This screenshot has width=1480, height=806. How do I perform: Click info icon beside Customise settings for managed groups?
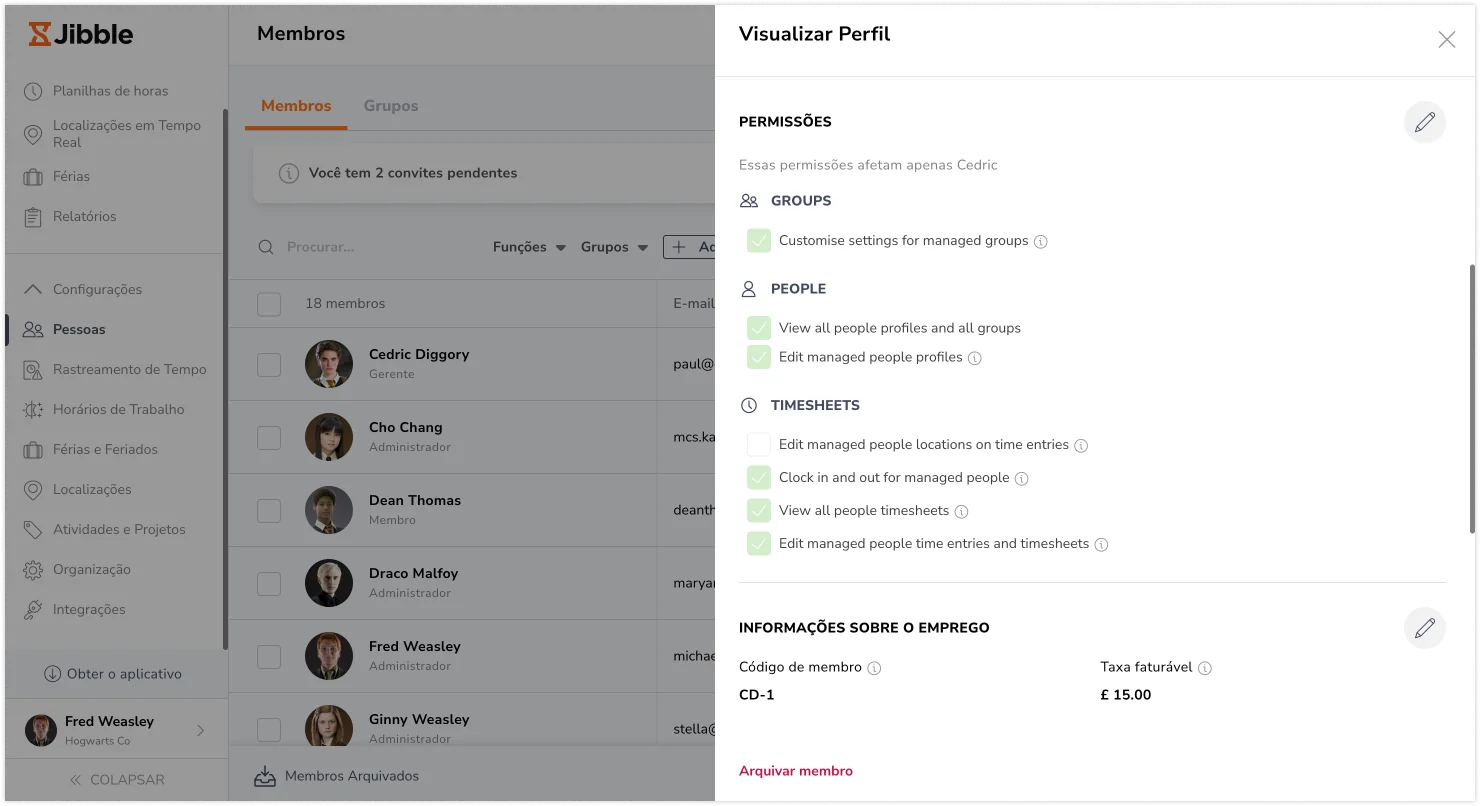point(1041,242)
